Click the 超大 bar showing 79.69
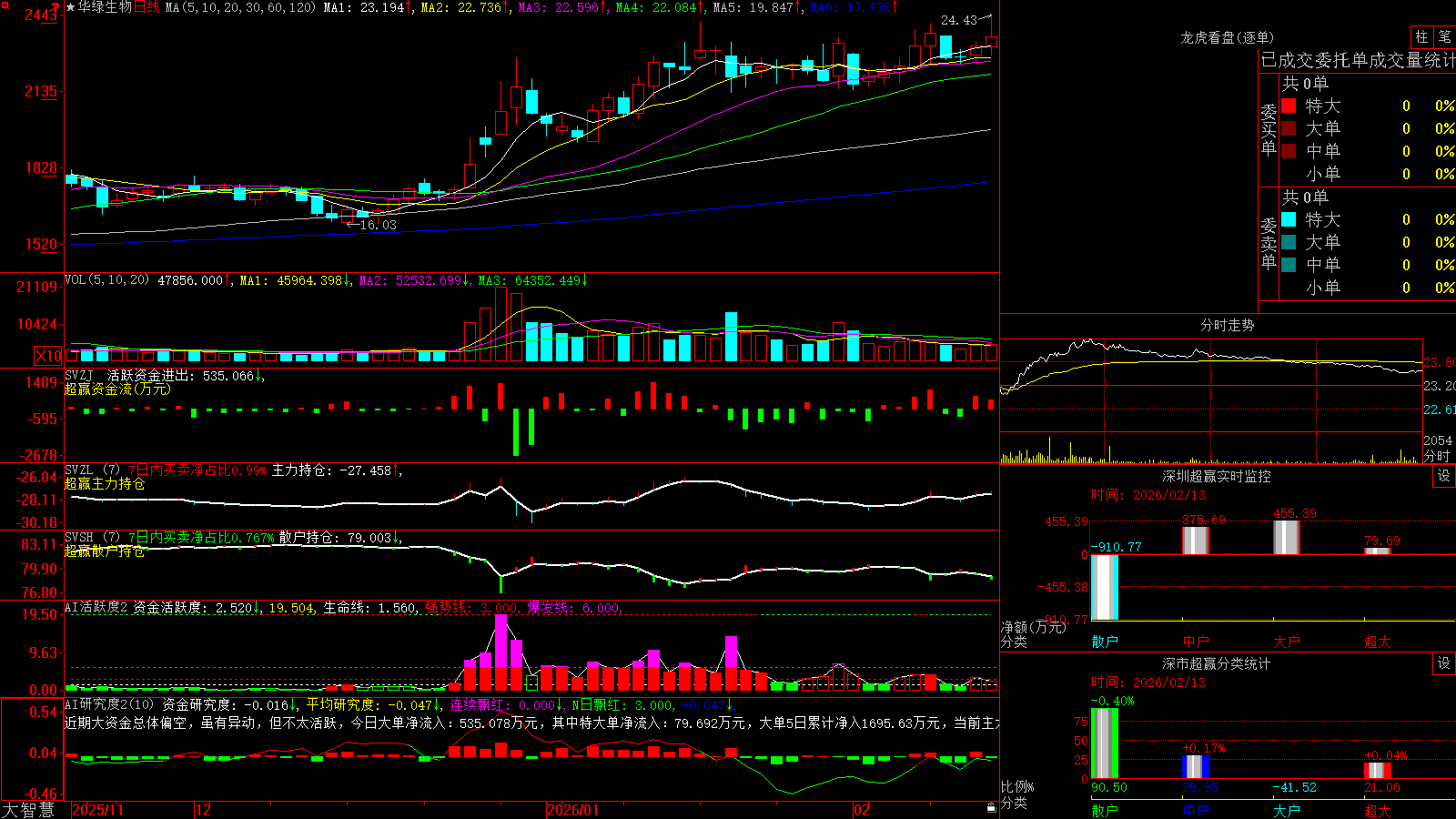The width and height of the screenshot is (1456, 819). (1377, 551)
